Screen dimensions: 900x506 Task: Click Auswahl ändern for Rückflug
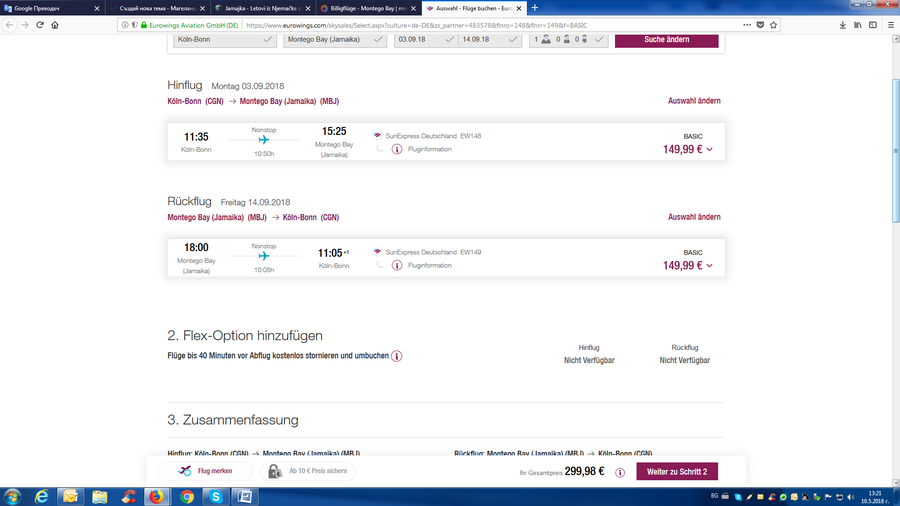[x=694, y=217]
